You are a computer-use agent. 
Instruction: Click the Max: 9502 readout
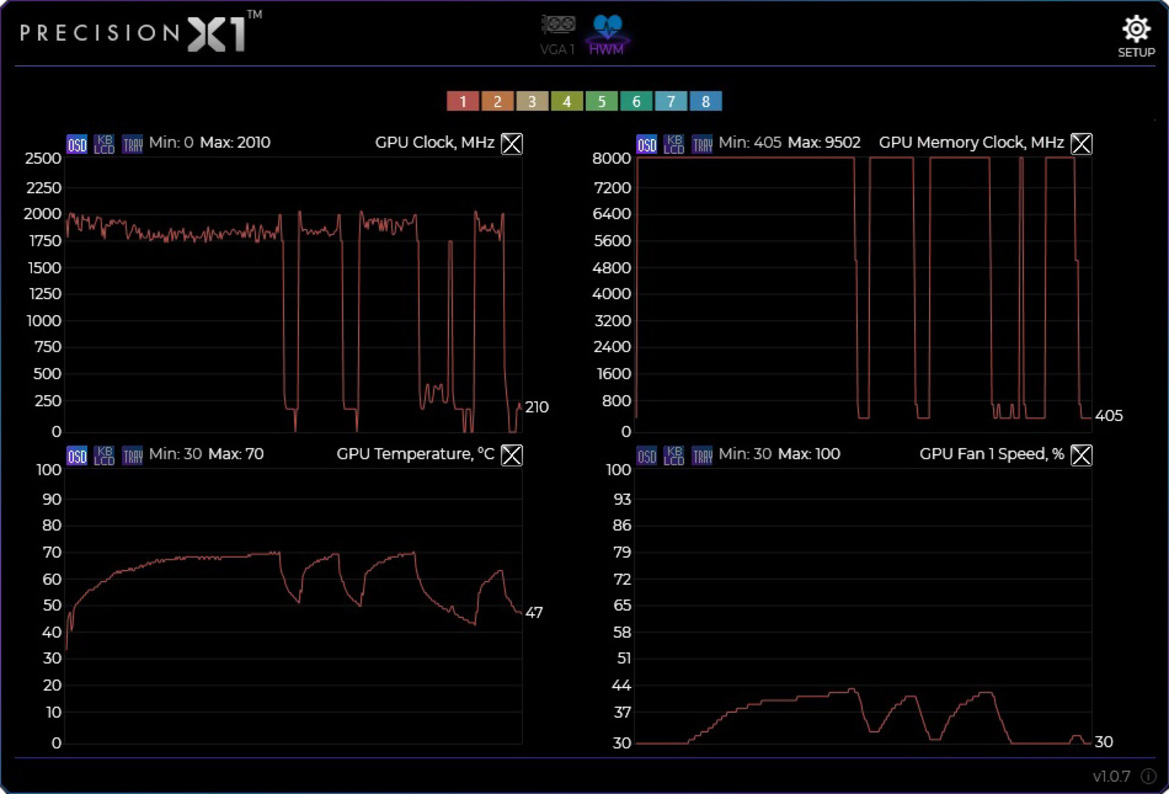(824, 142)
